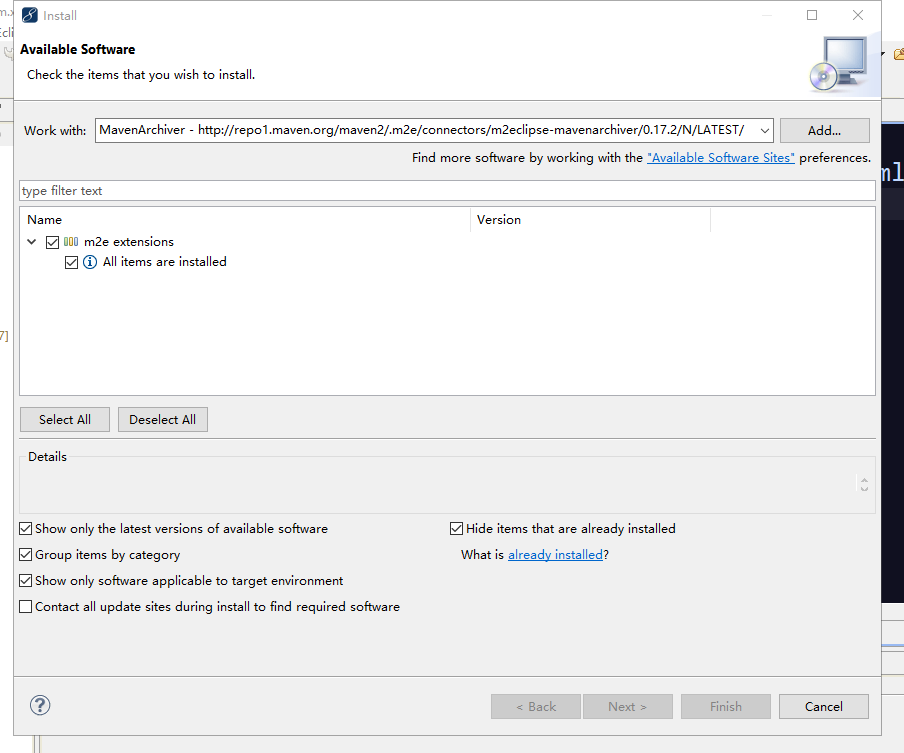Select the m2e extensions row text
Image resolution: width=904 pixels, height=753 pixels.
coord(129,242)
